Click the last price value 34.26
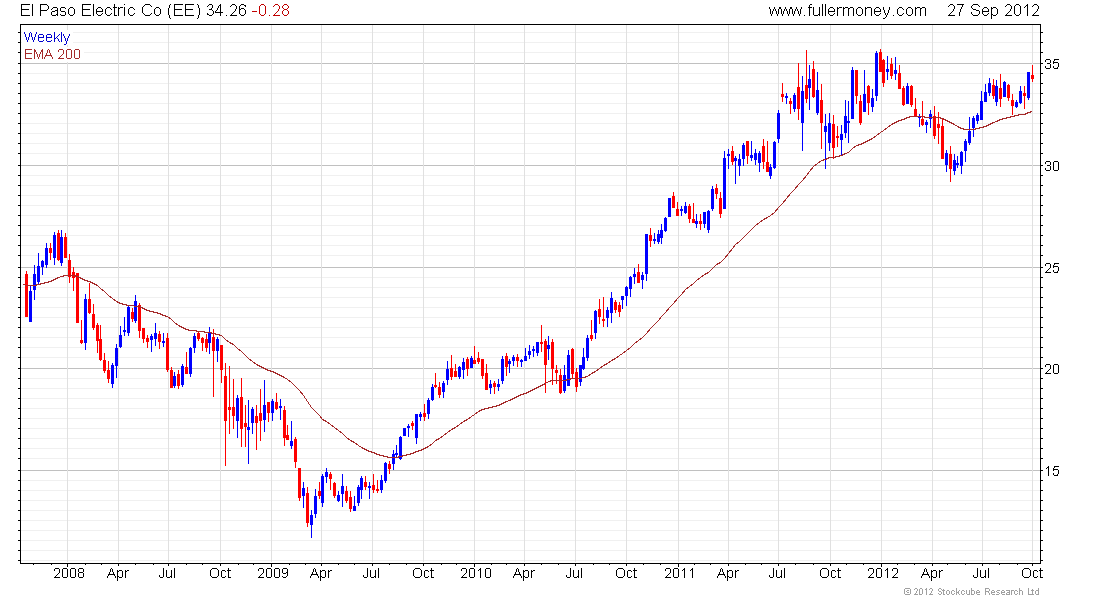 (x=226, y=11)
